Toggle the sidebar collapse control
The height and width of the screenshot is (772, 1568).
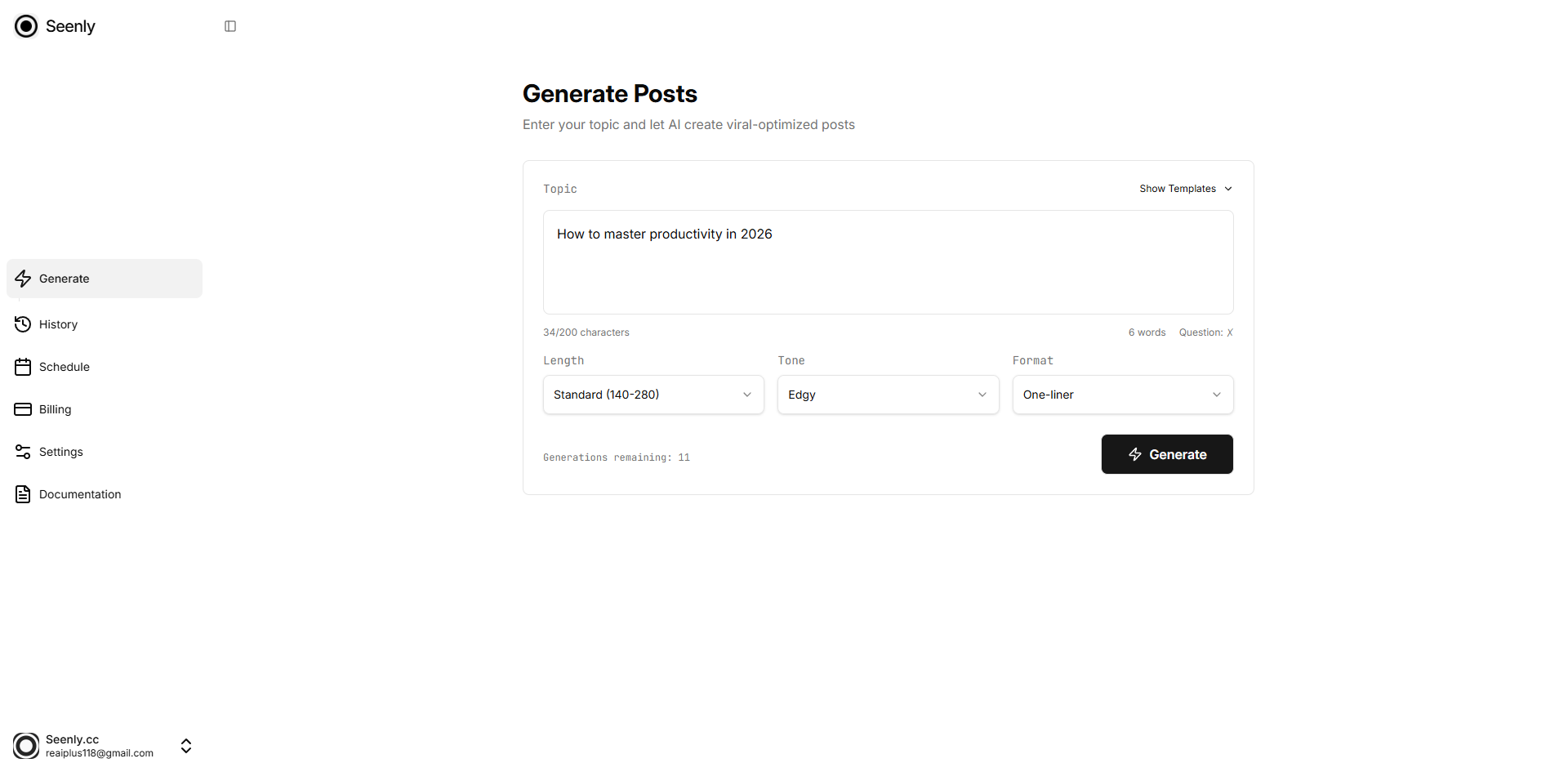[x=229, y=25]
